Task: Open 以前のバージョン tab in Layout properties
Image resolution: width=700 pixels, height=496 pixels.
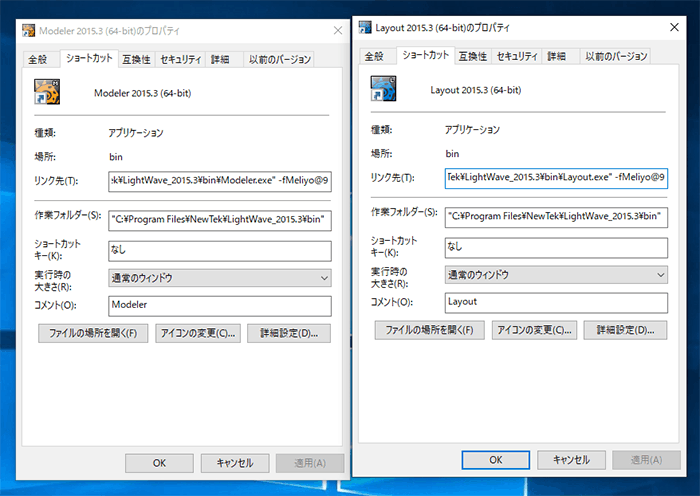Action: [616, 56]
